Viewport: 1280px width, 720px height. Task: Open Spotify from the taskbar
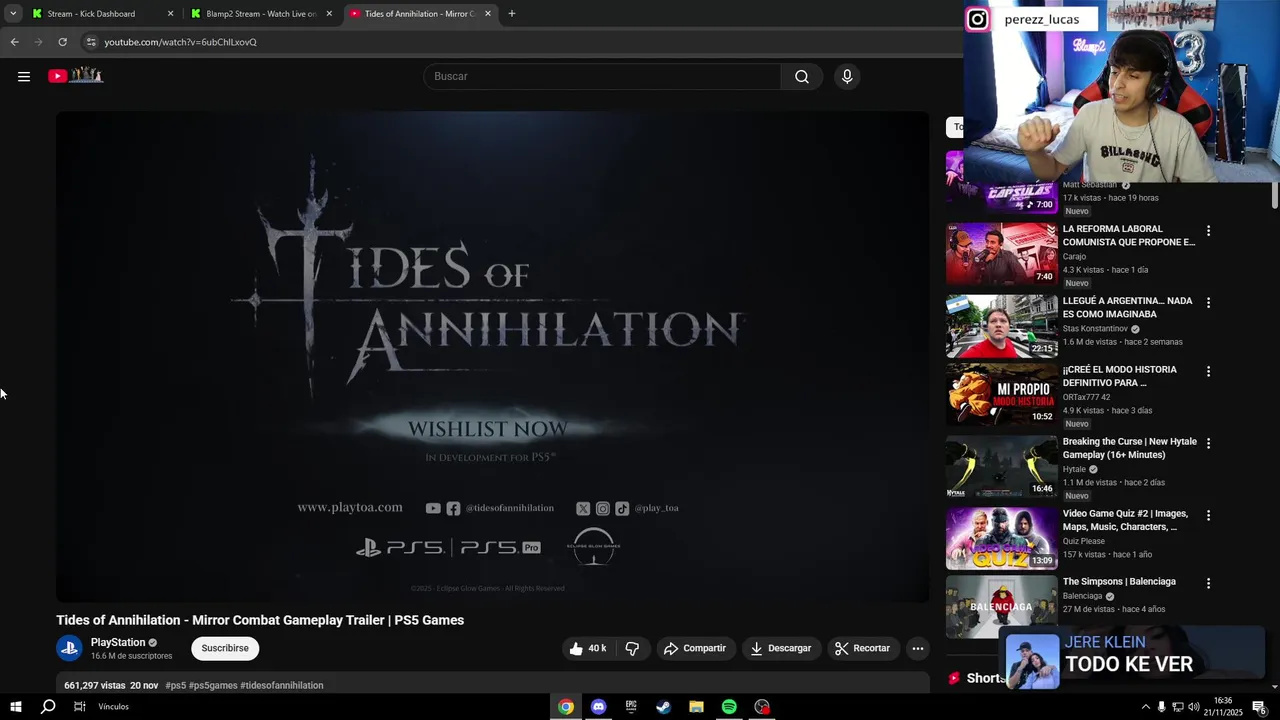(x=729, y=707)
